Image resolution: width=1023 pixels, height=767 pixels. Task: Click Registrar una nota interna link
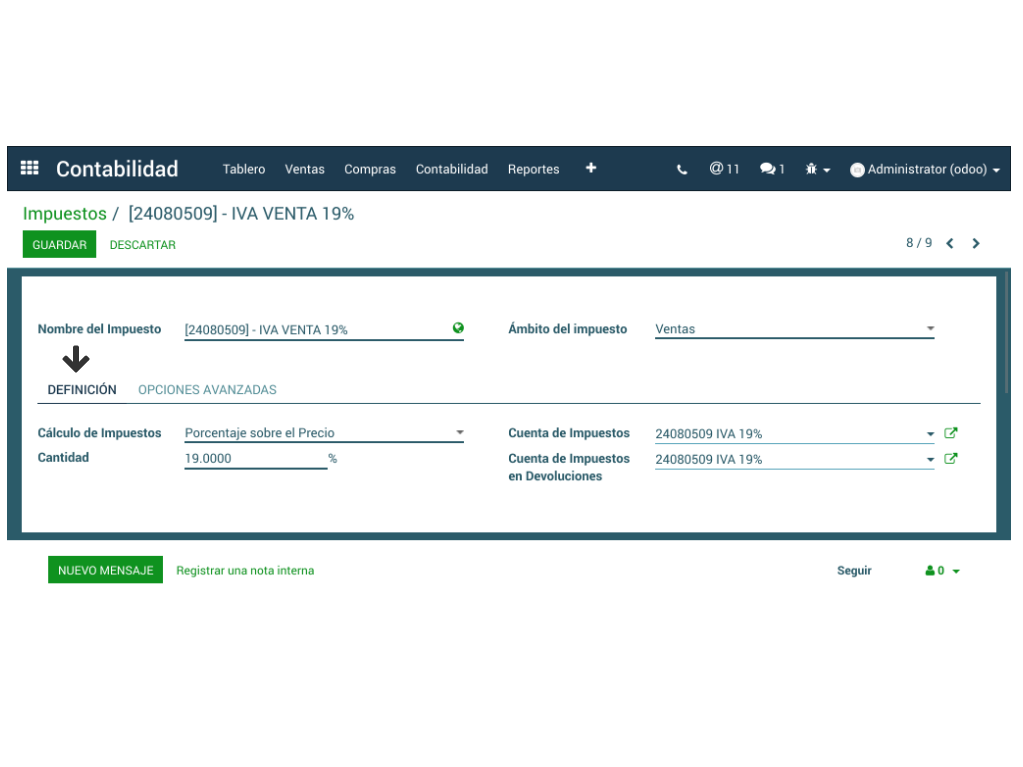click(x=245, y=571)
